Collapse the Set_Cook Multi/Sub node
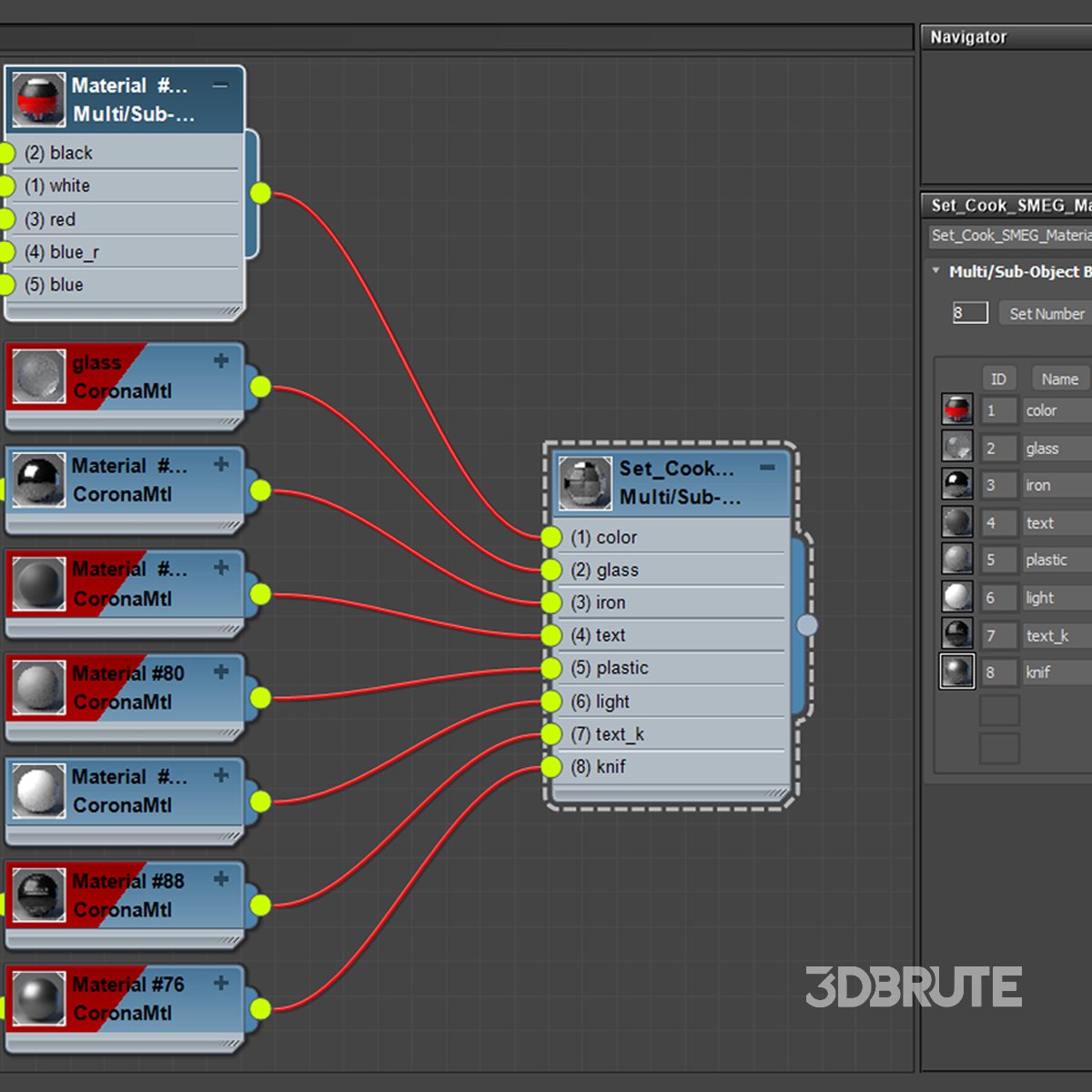 point(768,468)
